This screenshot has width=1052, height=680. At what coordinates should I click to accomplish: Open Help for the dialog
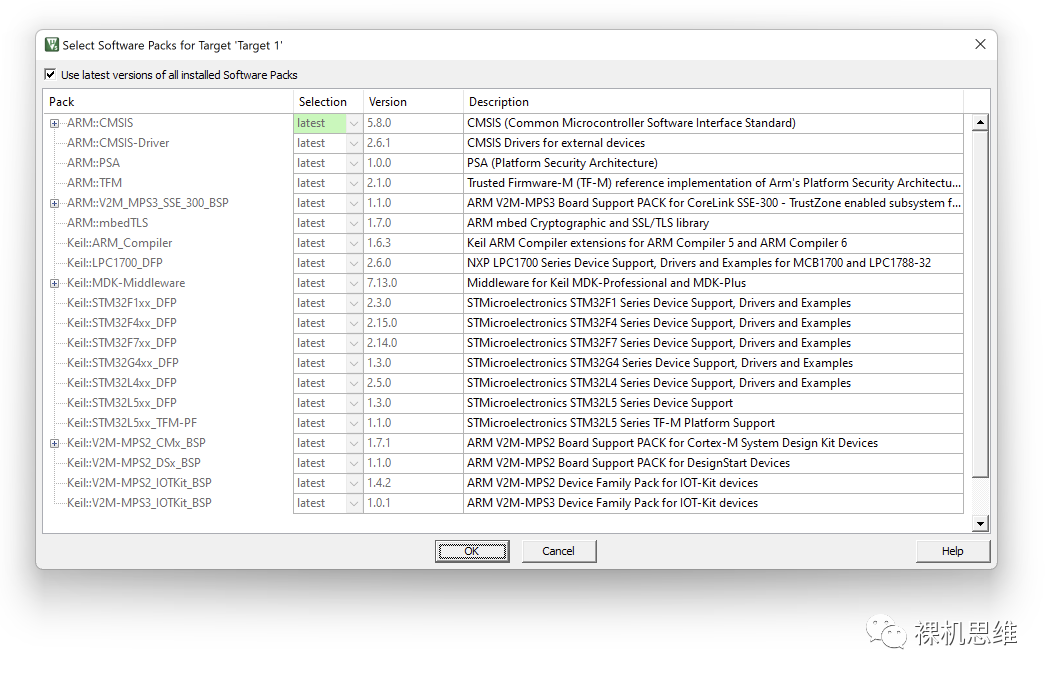[952, 551]
